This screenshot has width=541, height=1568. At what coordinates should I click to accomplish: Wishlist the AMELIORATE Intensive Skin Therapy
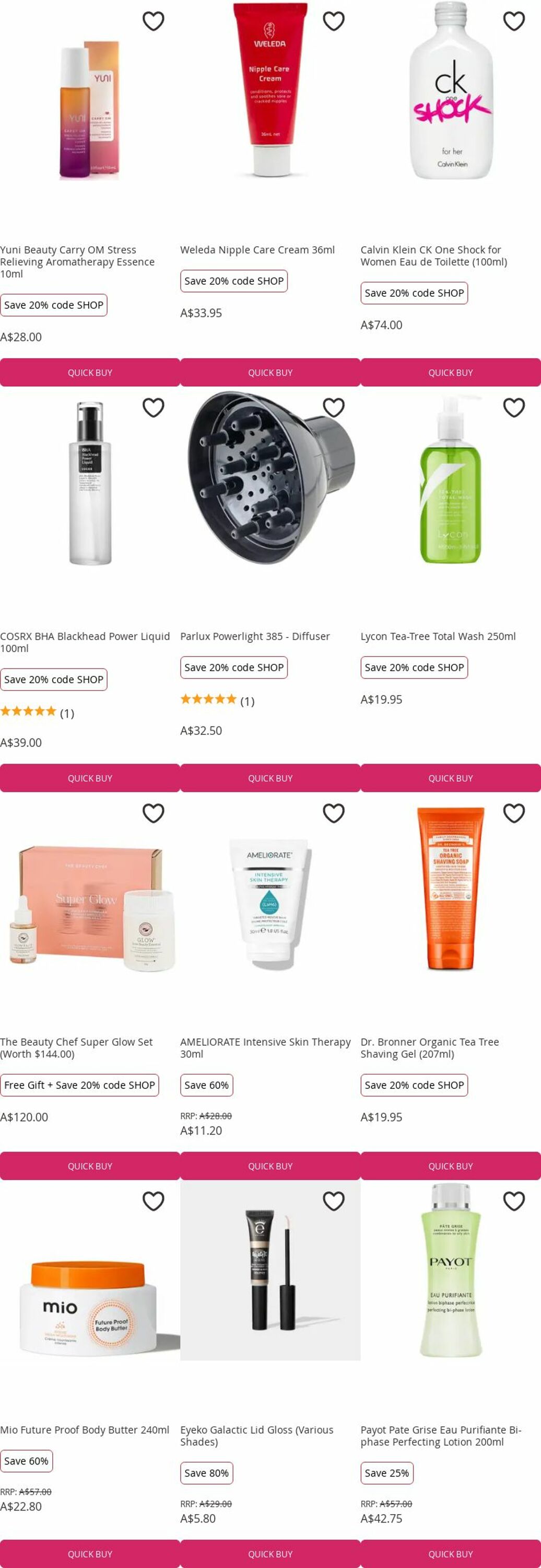[334, 813]
